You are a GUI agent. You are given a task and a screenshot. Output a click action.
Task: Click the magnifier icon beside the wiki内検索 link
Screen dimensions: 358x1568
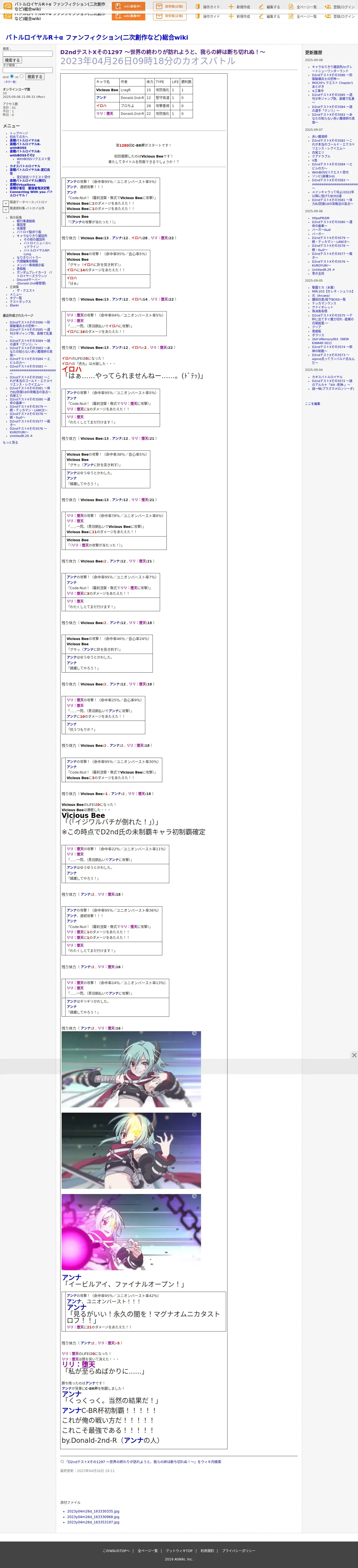click(62, 1461)
